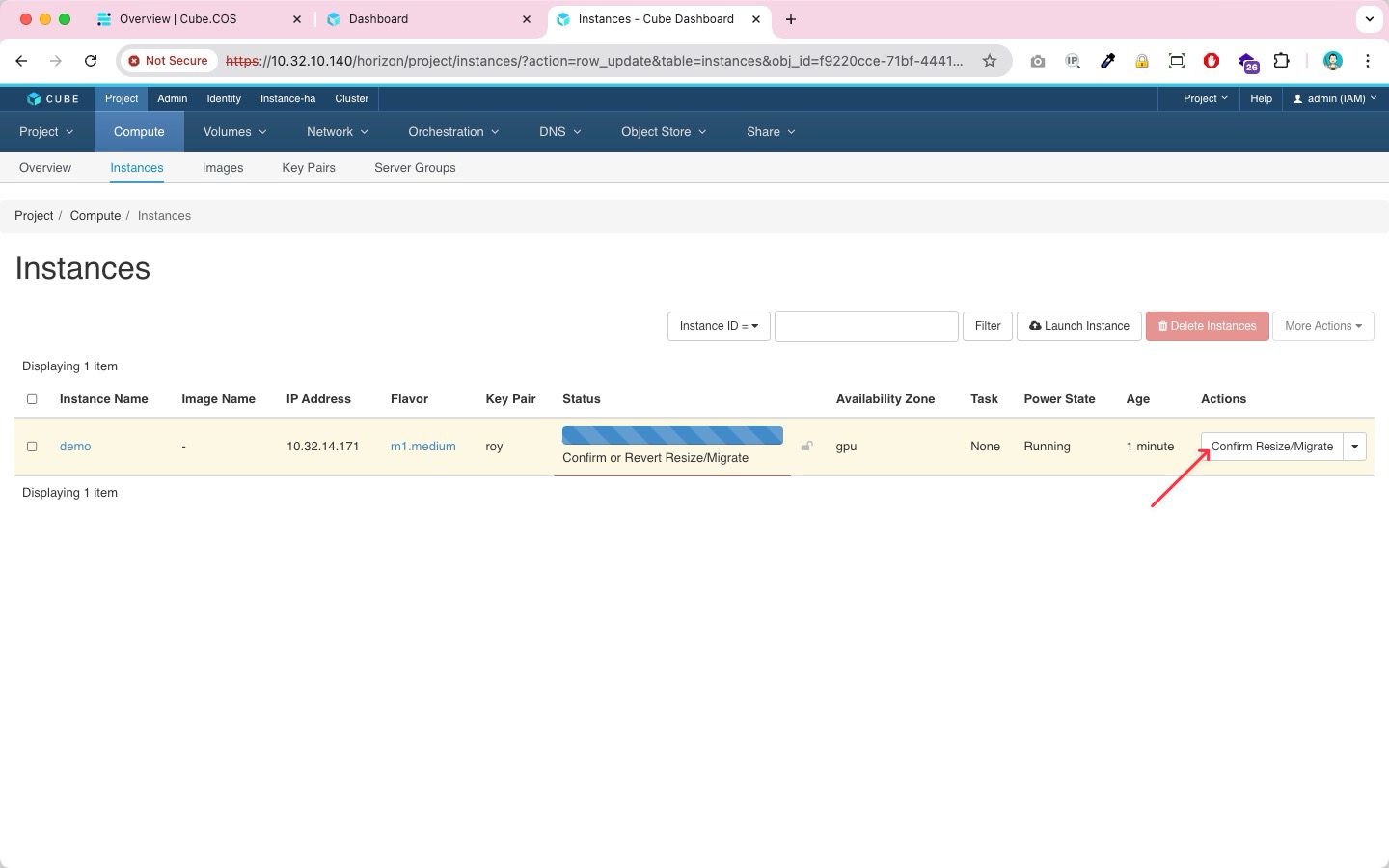Open the Server Groups sub-tab
1389x868 pixels.
(x=415, y=168)
